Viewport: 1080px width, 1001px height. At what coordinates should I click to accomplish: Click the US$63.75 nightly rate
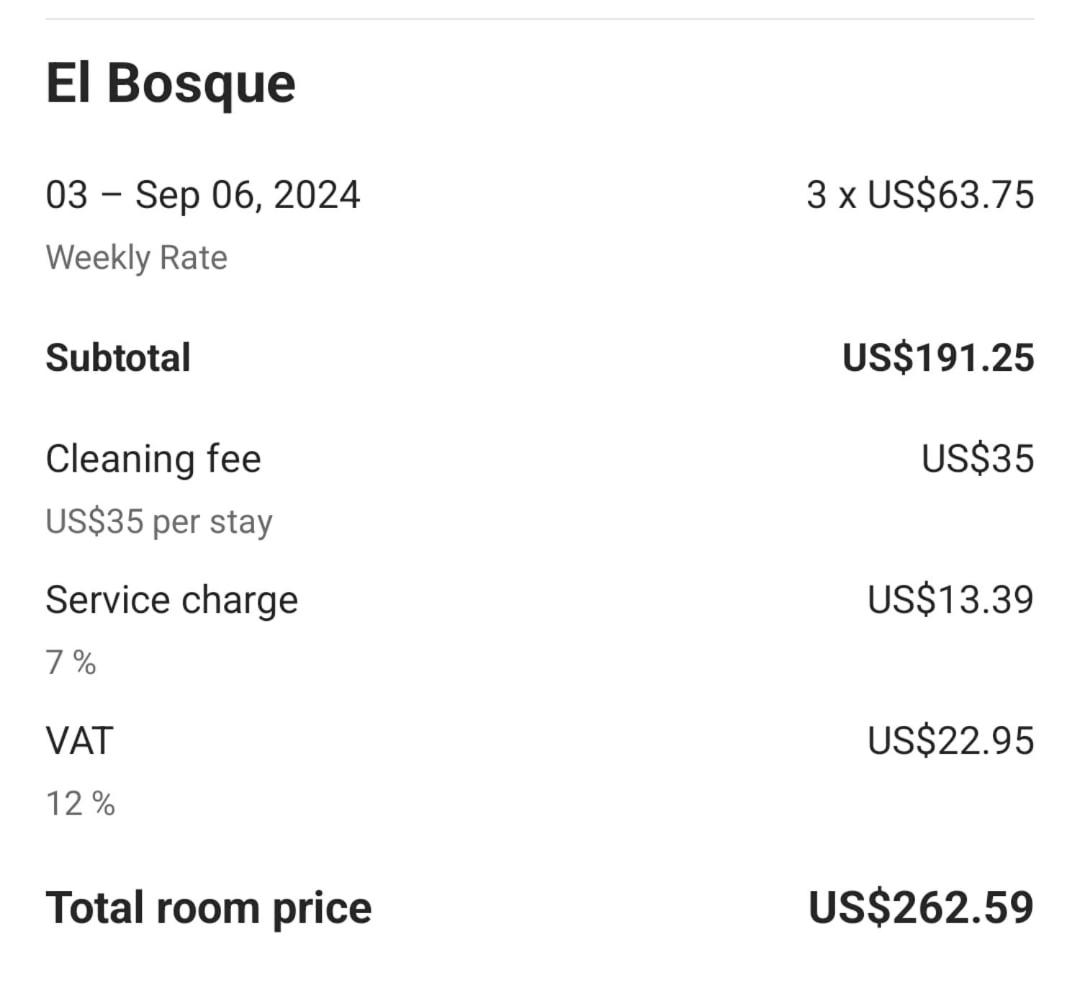950,194
